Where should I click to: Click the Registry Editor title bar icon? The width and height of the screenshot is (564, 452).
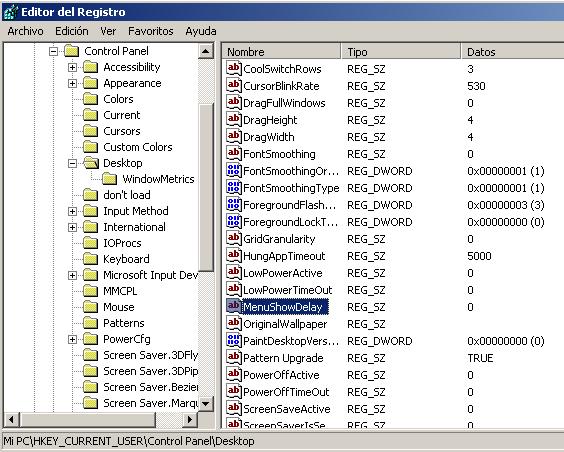[x=11, y=12]
